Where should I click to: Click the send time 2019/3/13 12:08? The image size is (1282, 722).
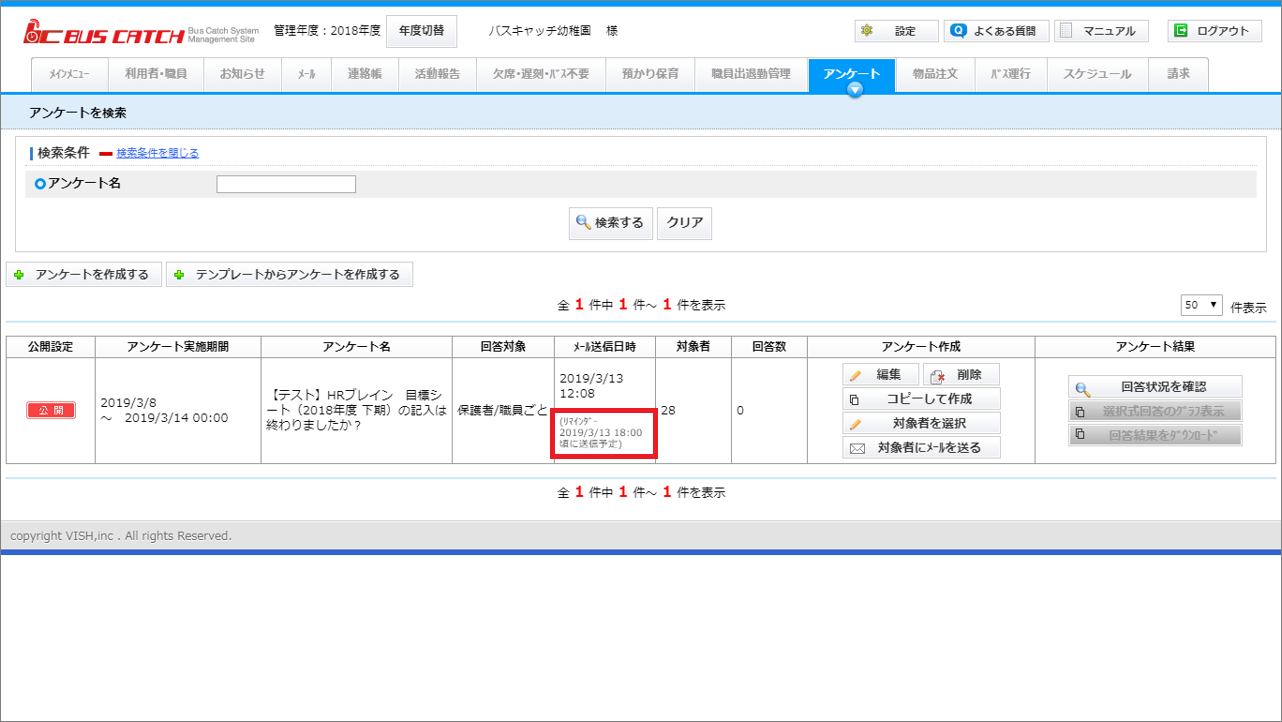[591, 386]
